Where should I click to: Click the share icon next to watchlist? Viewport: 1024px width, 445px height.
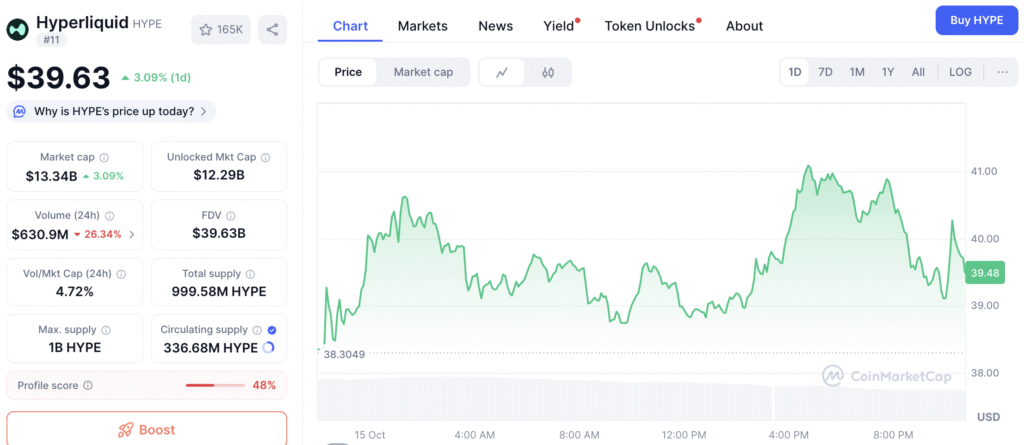272,30
